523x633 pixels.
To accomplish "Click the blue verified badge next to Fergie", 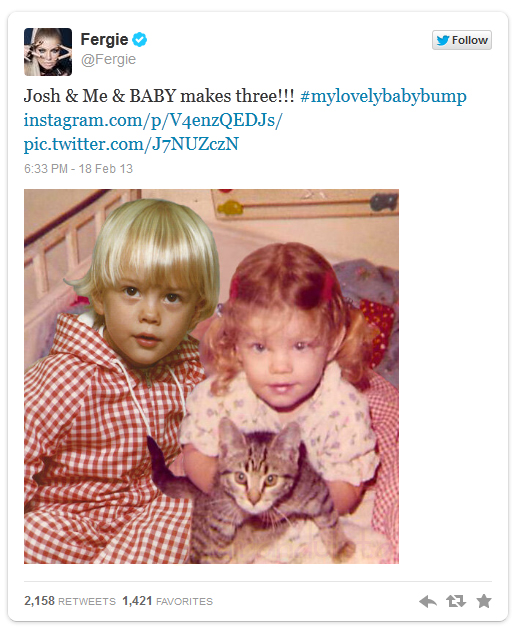I will 140,40.
